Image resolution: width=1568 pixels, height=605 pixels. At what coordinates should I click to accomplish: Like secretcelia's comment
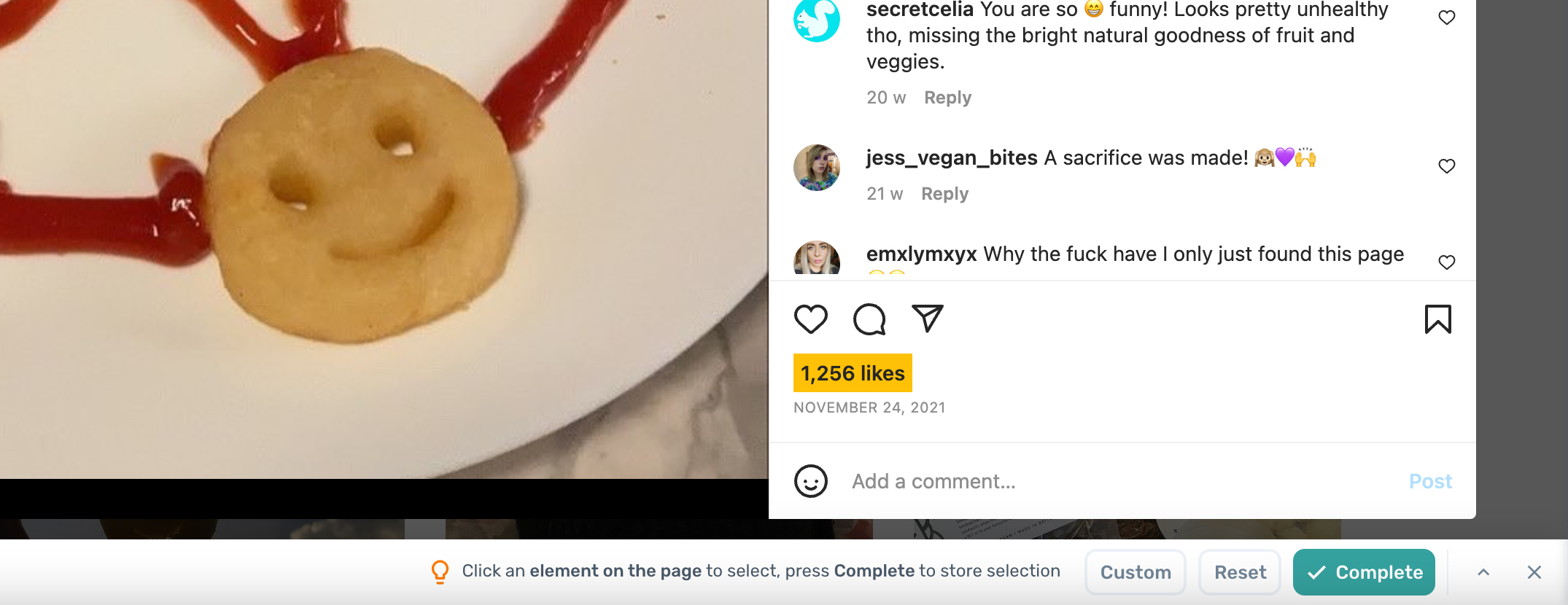tap(1447, 17)
